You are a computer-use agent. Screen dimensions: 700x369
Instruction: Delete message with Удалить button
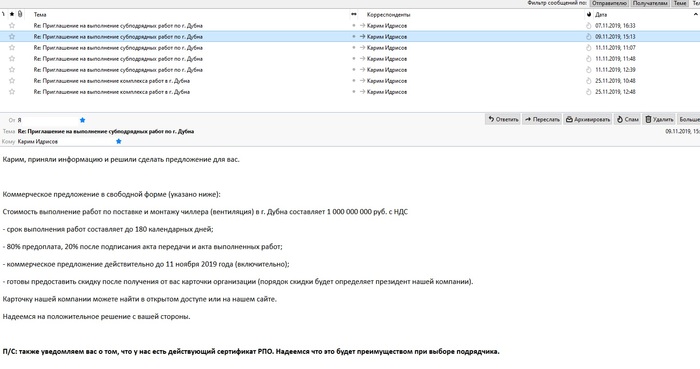[659, 119]
